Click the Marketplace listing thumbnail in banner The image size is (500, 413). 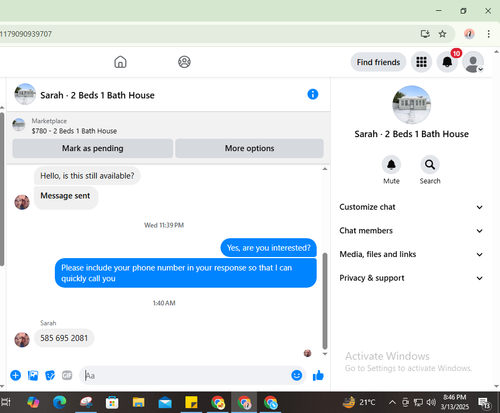19,125
